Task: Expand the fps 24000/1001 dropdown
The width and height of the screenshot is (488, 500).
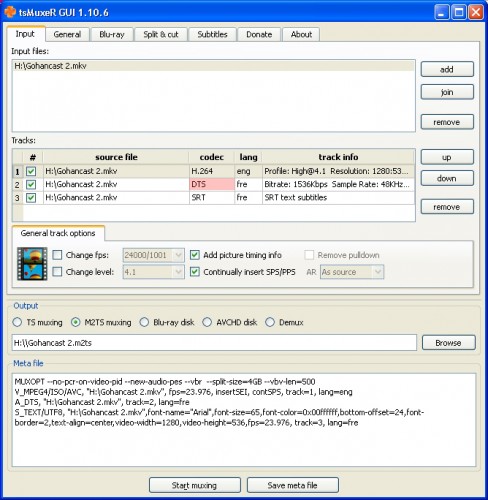Action: [x=153, y=255]
